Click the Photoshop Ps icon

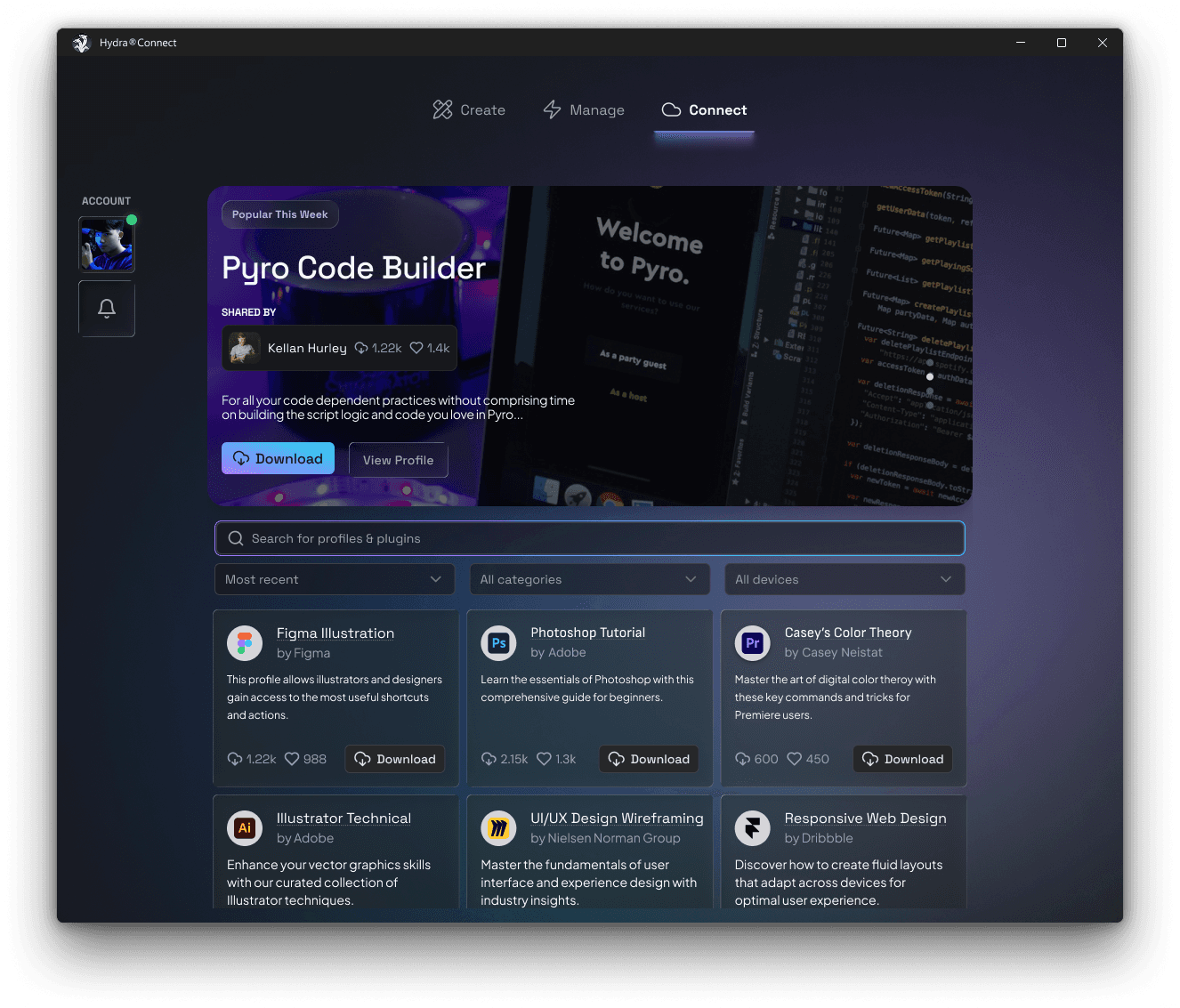[x=498, y=642]
